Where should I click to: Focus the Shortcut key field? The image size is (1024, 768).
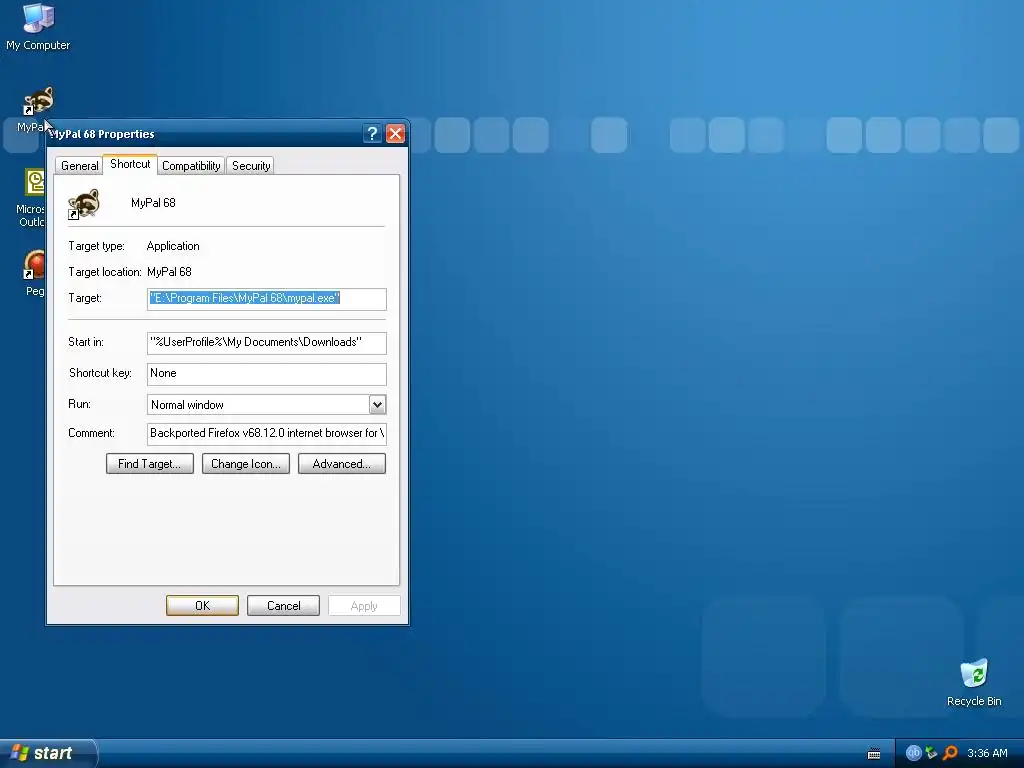point(266,374)
